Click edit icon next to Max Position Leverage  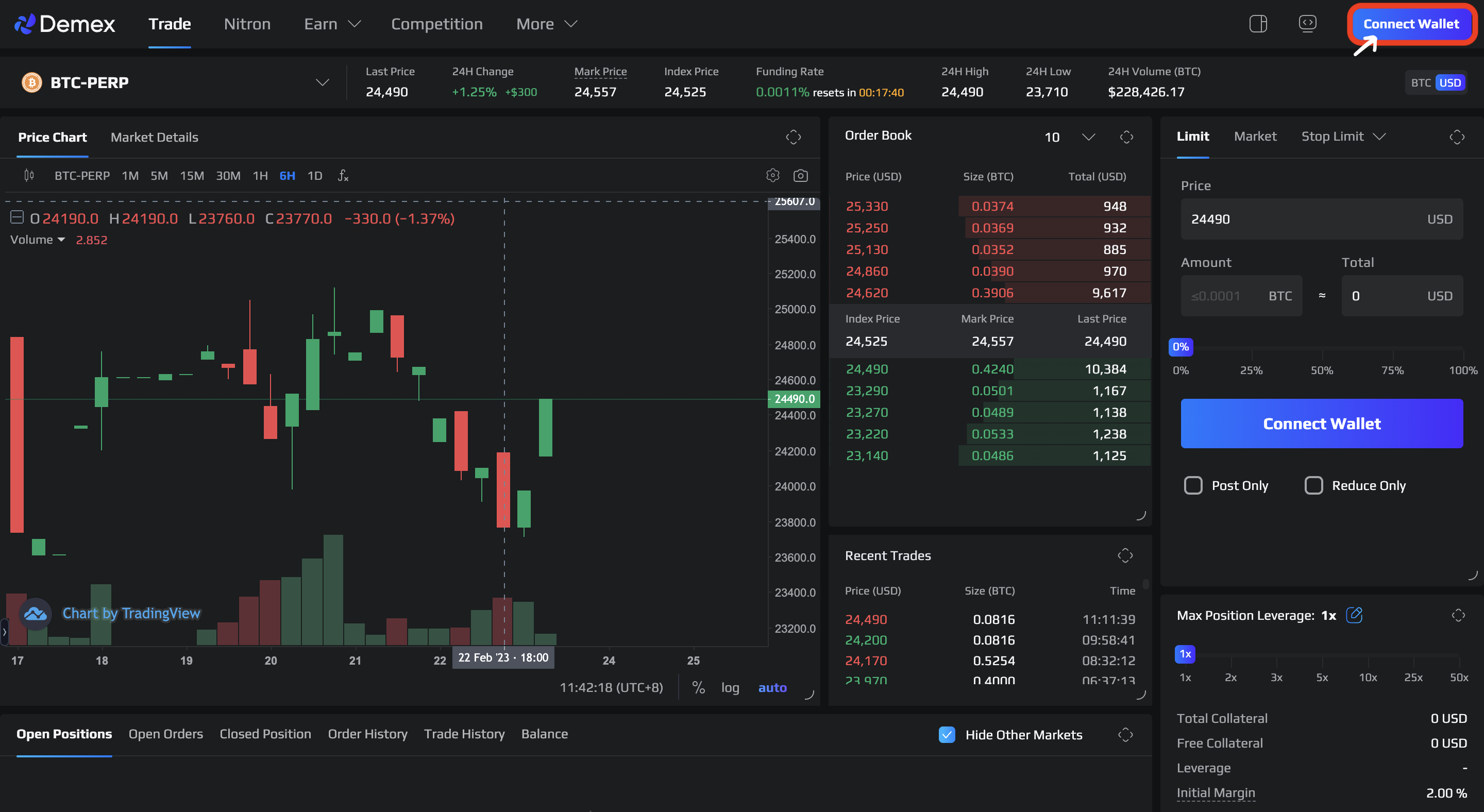click(x=1354, y=615)
